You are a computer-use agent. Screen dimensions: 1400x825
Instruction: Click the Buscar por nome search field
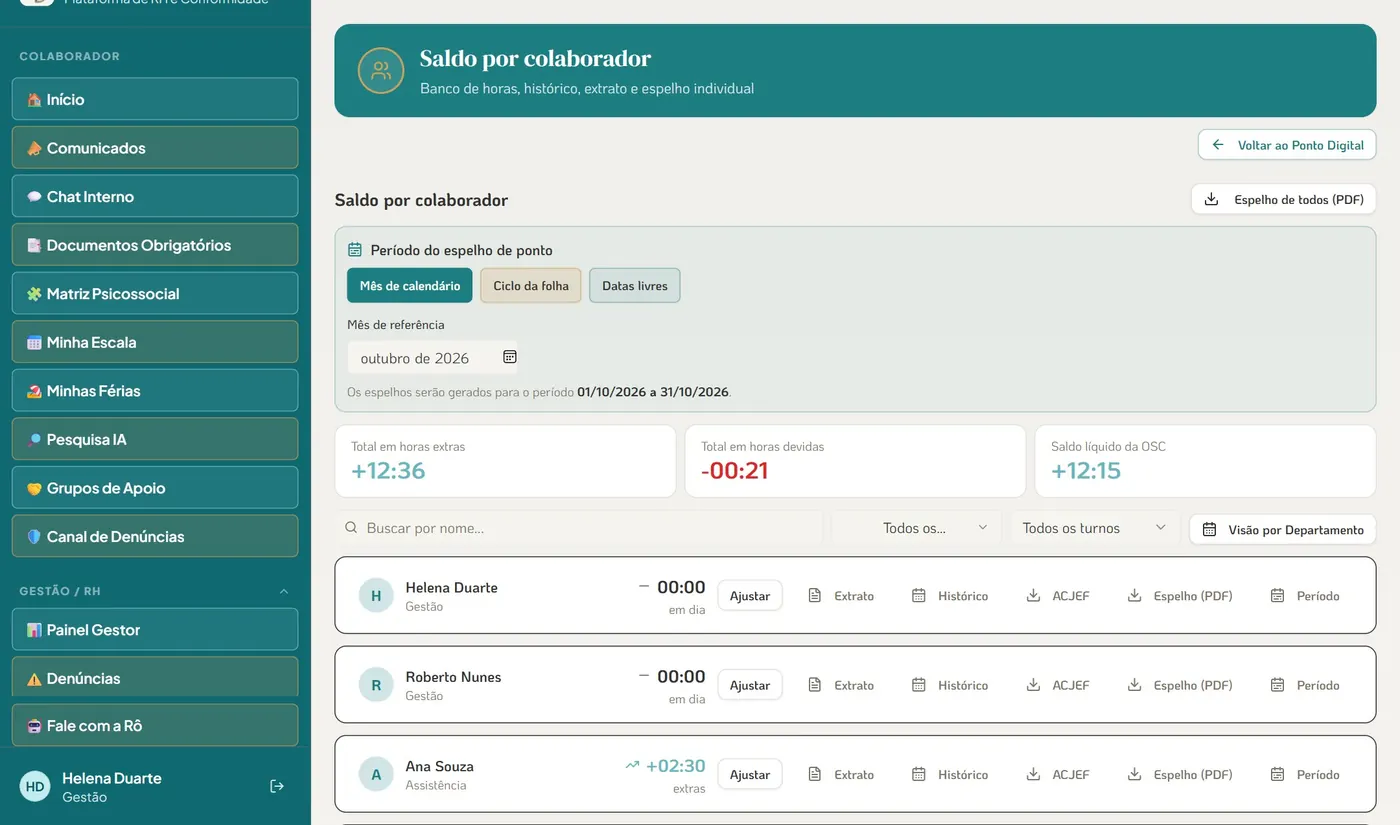point(579,528)
